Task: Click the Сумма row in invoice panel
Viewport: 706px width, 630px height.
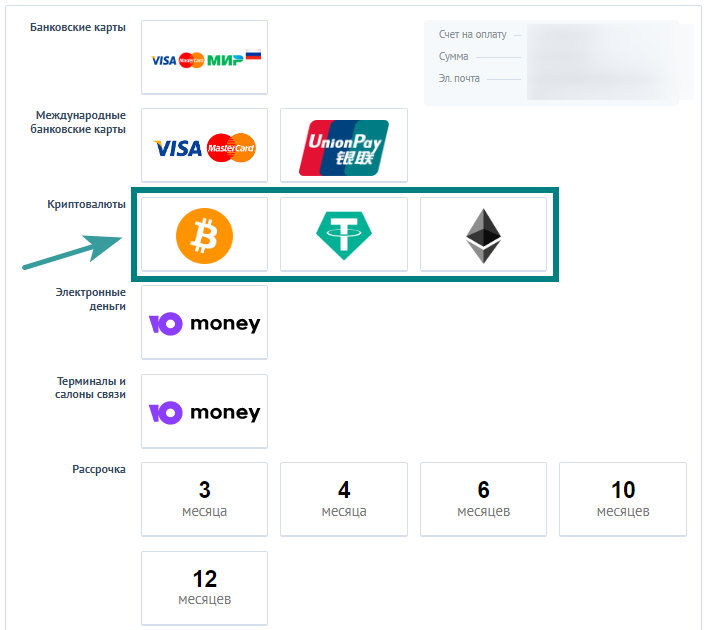Action: [x=558, y=57]
